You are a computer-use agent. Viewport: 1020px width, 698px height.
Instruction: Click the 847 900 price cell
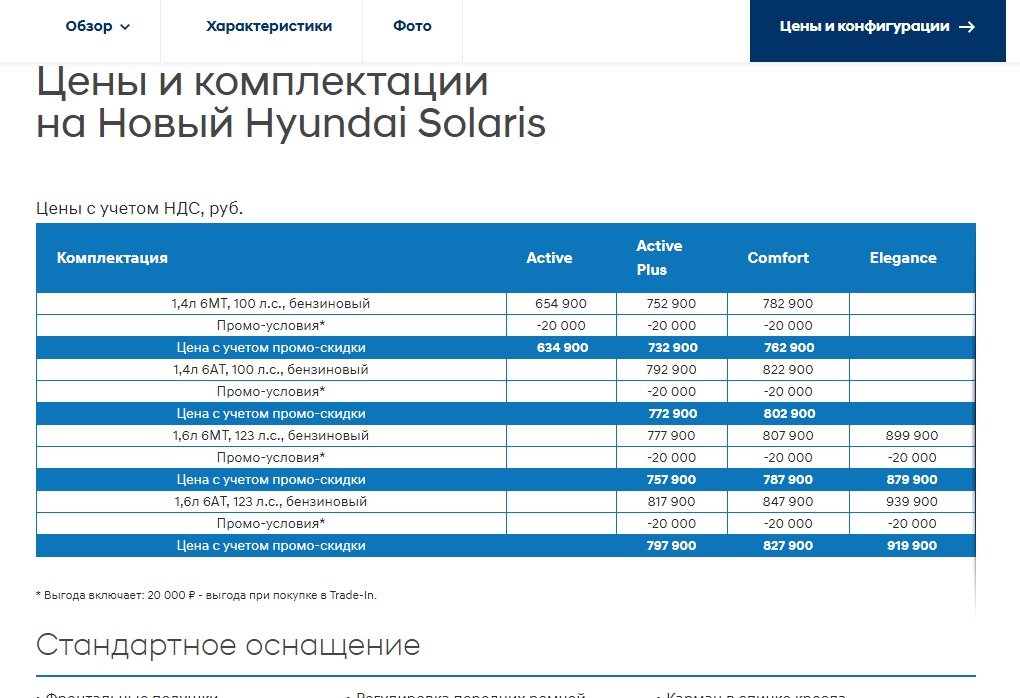(788, 502)
